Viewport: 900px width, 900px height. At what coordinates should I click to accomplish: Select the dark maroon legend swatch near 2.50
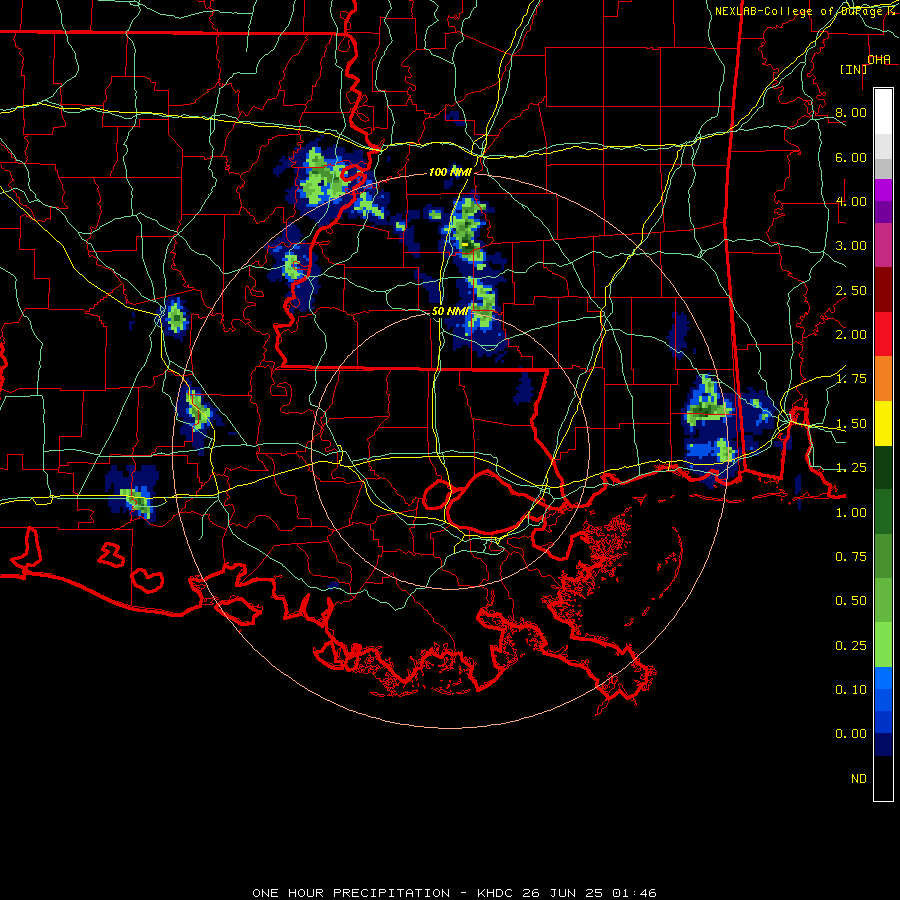coord(883,290)
